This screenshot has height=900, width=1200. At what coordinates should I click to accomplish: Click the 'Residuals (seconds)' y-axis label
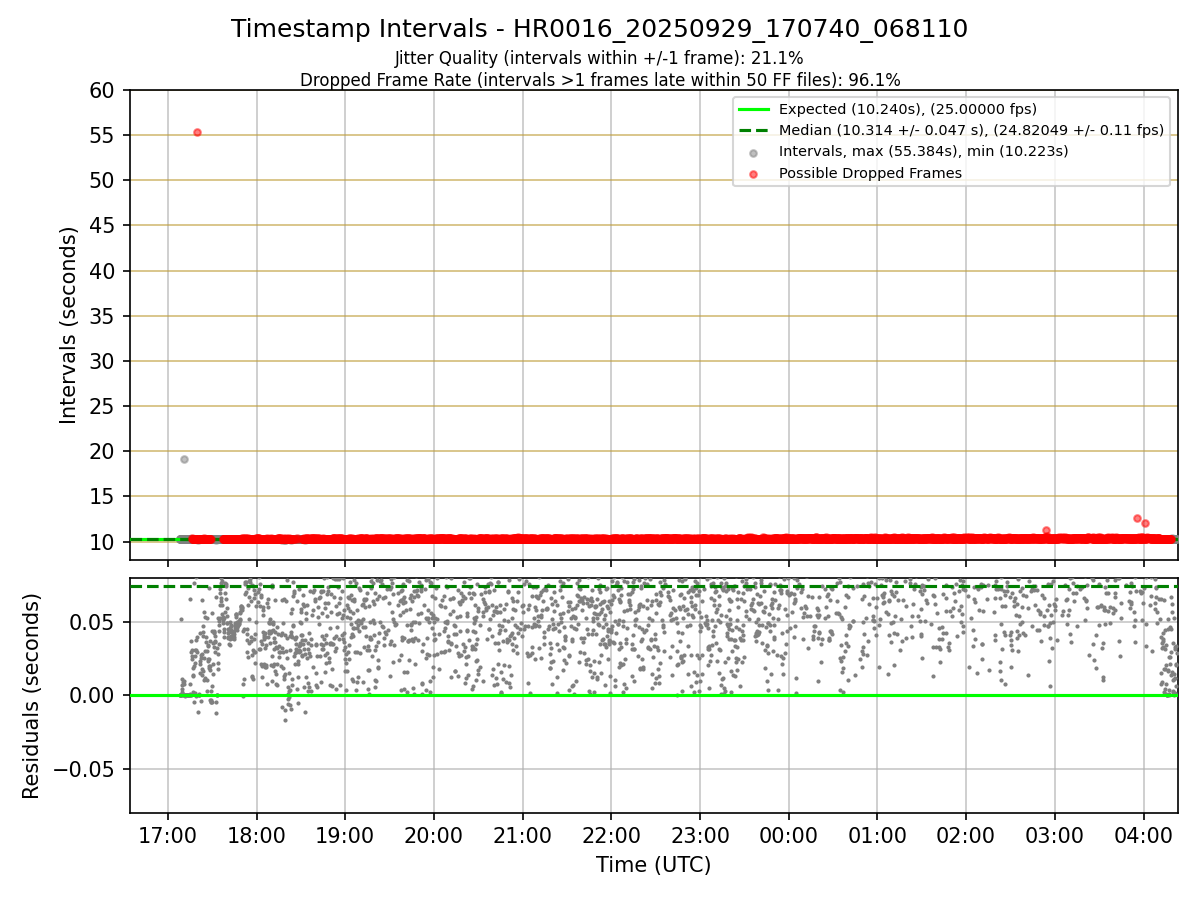pyautogui.click(x=31, y=696)
